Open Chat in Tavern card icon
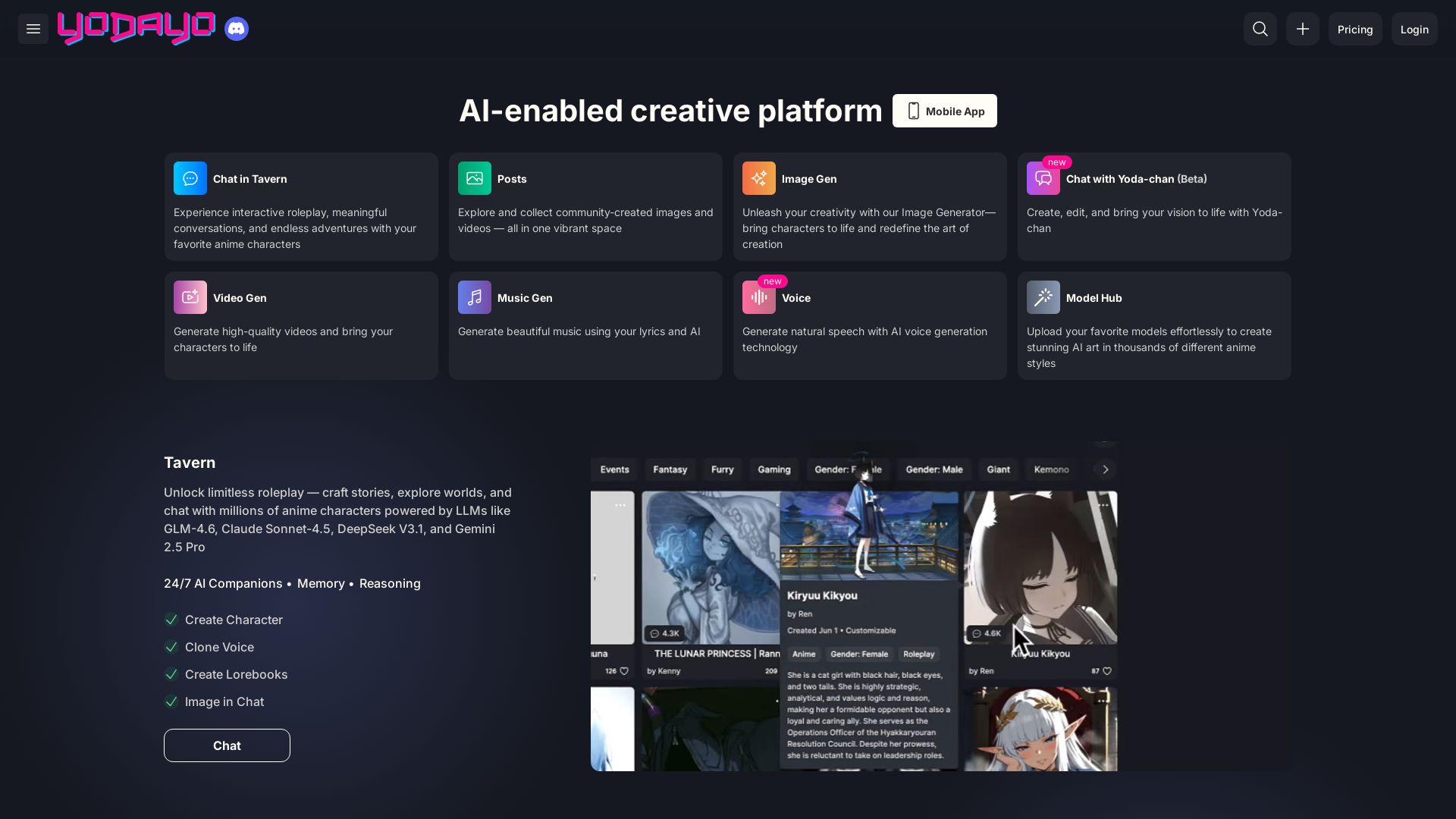Viewport: 1456px width, 819px height. pyautogui.click(x=190, y=179)
